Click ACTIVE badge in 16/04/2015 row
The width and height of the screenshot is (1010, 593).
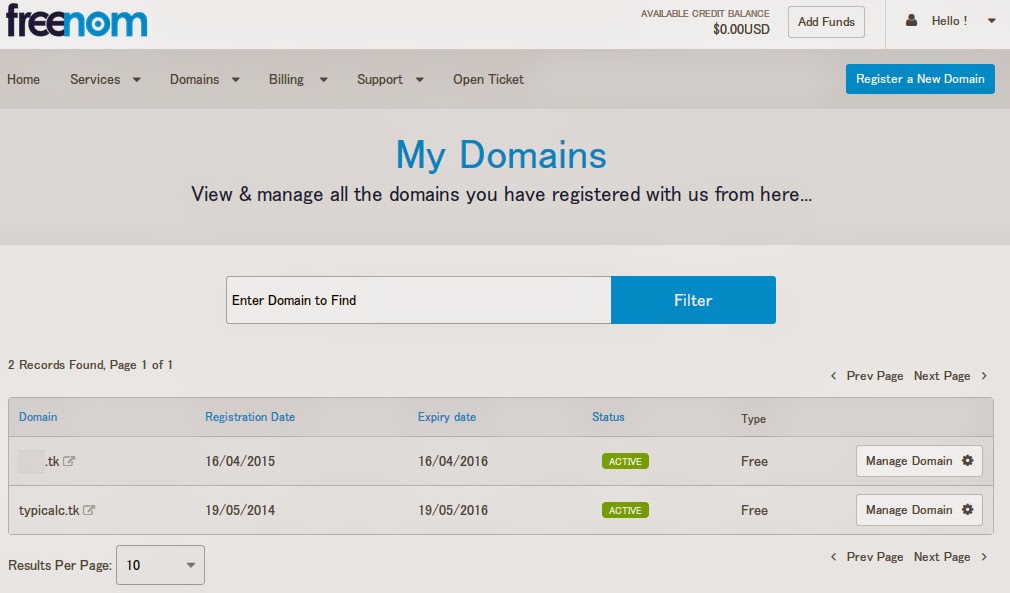(x=625, y=461)
